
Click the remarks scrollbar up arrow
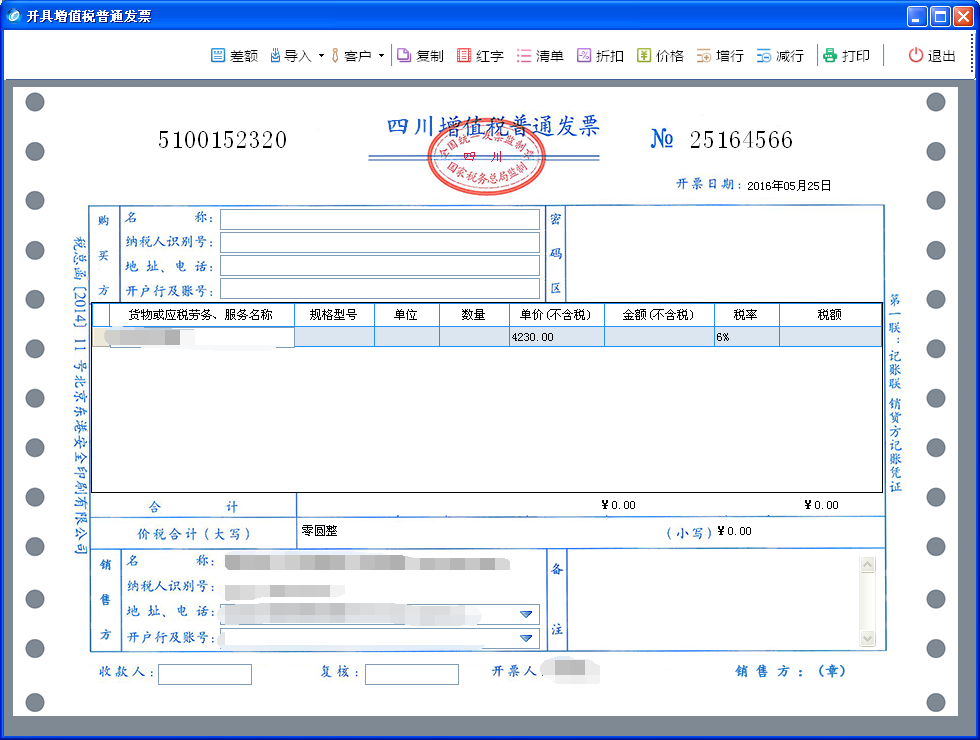tap(868, 565)
